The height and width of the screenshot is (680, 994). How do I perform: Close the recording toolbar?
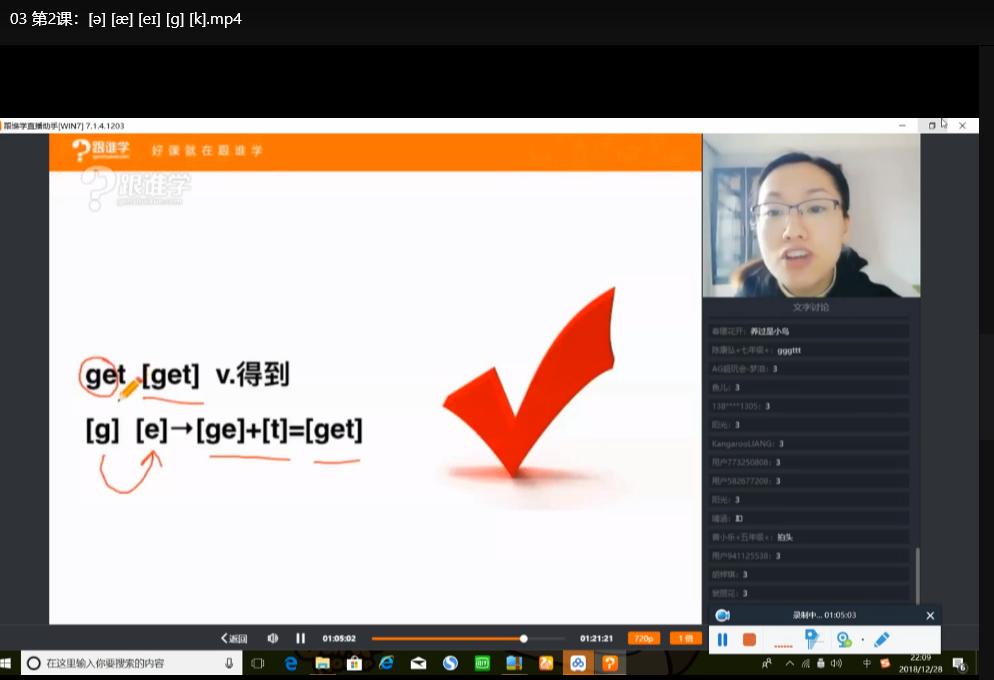[930, 615]
